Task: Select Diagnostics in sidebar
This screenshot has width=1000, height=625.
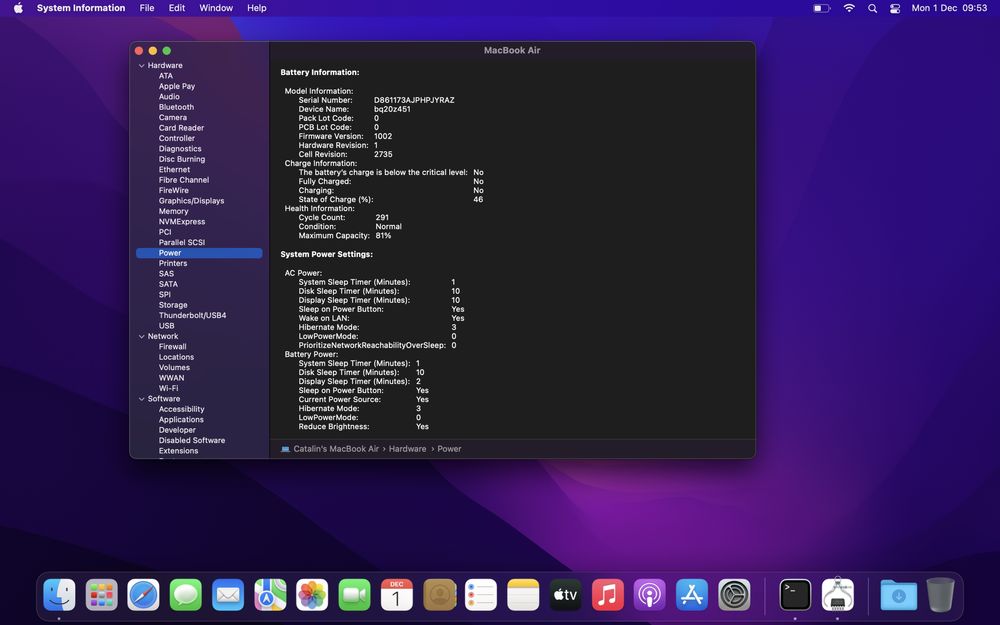Action: click(180, 149)
